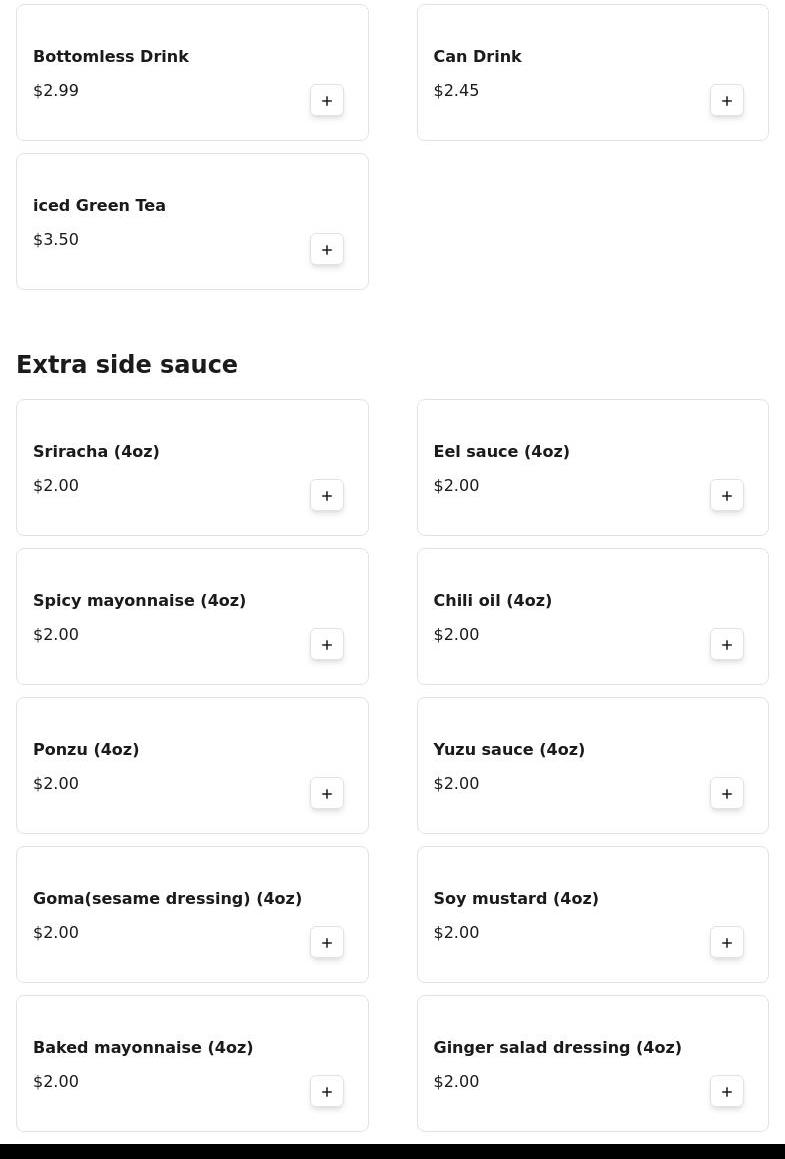Add Goma sesame dressing to cart
Image resolution: width=785 pixels, height=1159 pixels.
(327, 942)
